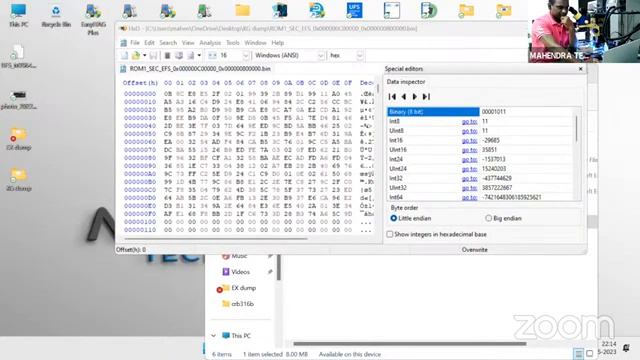Switch Explorer to large thumbnails view icon
640x360 pixels.
pyautogui.click(x=589, y=353)
